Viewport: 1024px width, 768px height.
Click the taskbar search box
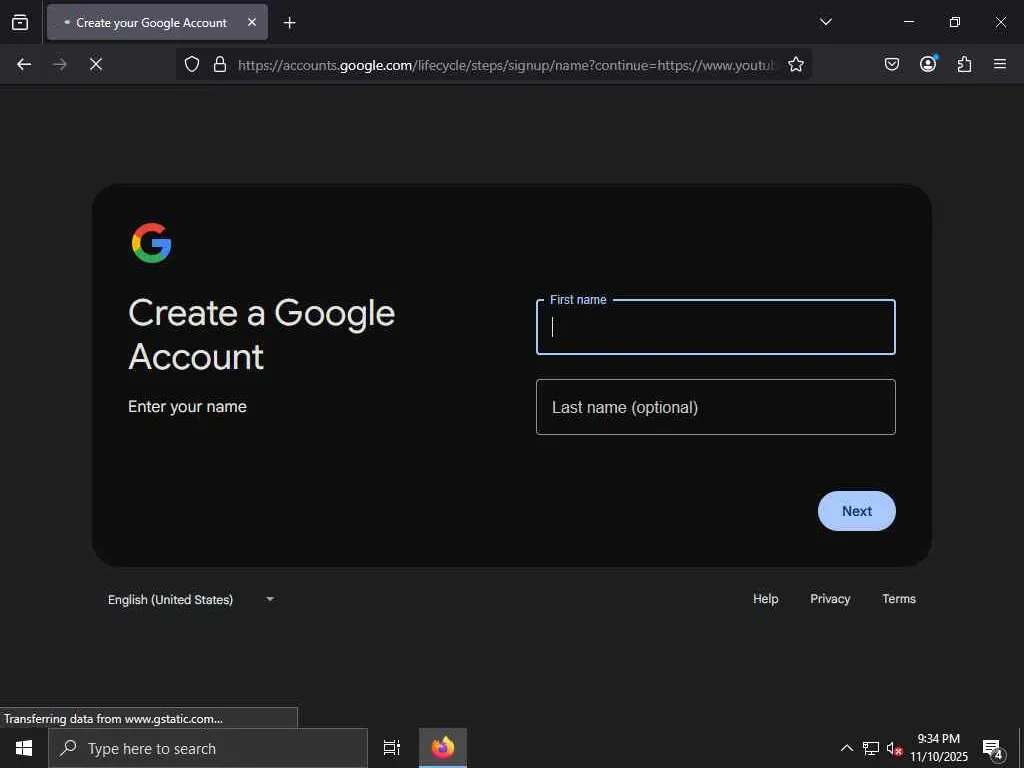pyautogui.click(x=208, y=748)
